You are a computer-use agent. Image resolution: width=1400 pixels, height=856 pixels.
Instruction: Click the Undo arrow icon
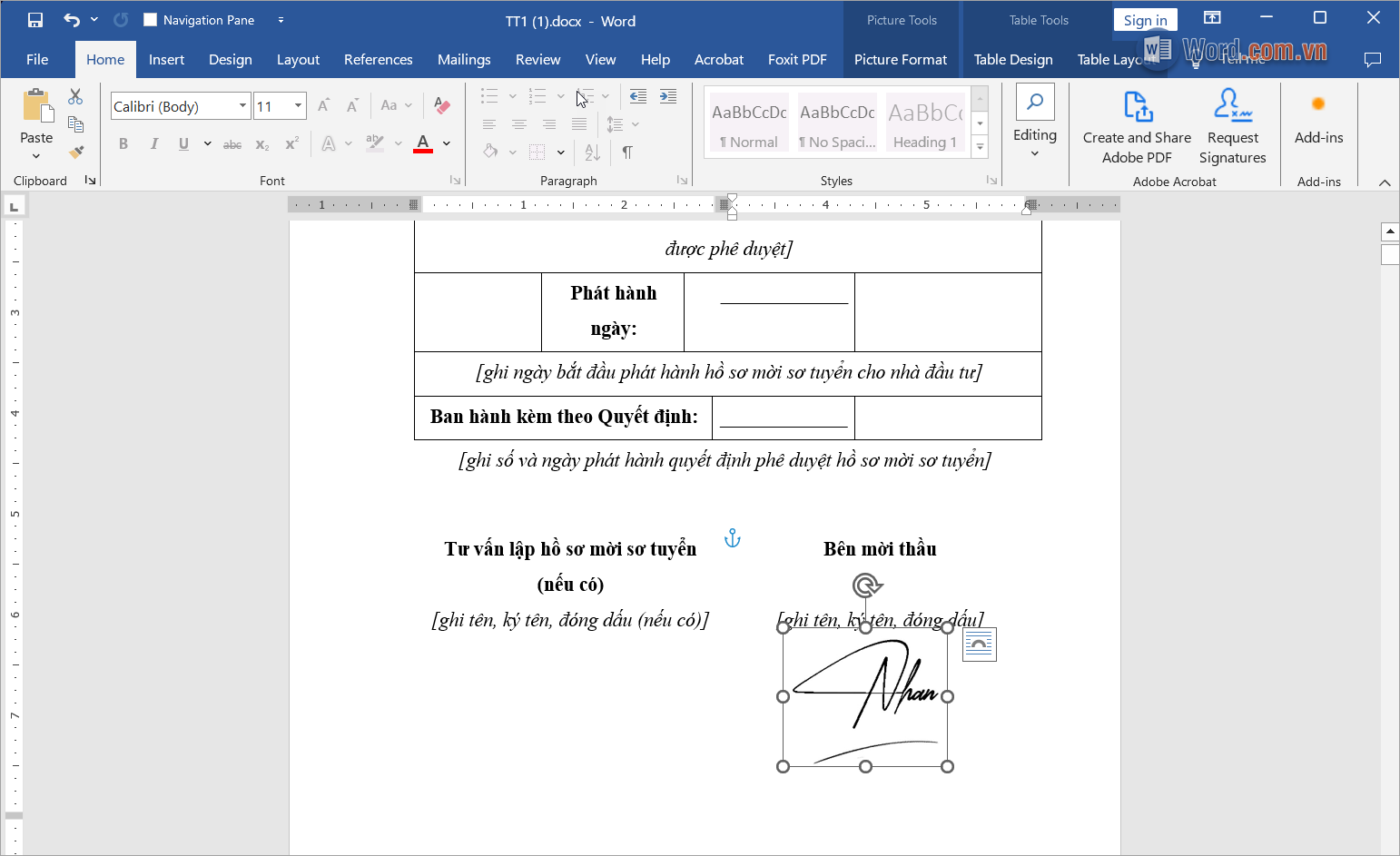click(x=72, y=20)
